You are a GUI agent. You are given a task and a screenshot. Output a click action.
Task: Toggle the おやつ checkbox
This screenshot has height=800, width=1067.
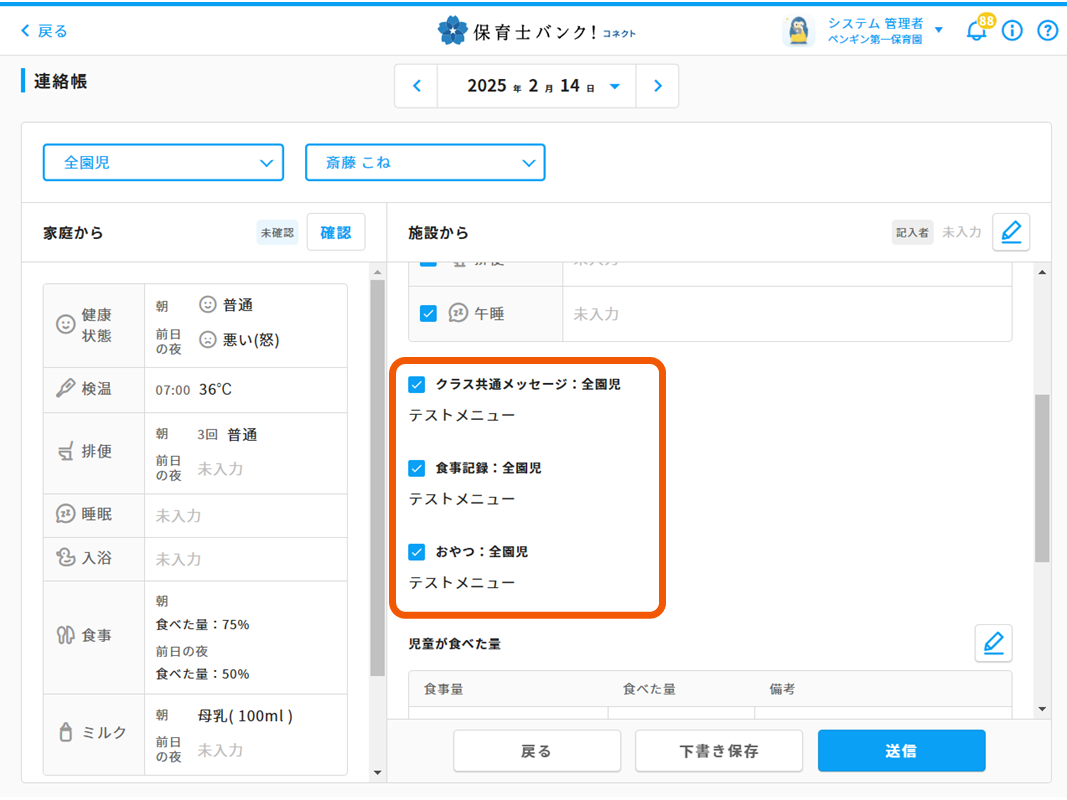pos(417,552)
